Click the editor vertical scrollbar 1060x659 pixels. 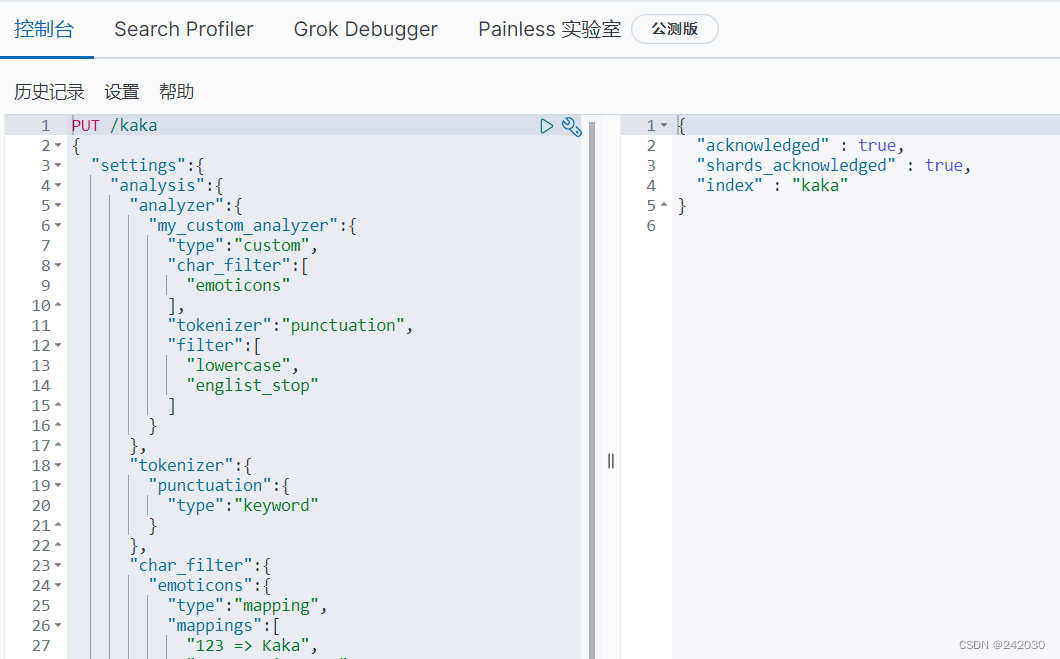[x=592, y=390]
